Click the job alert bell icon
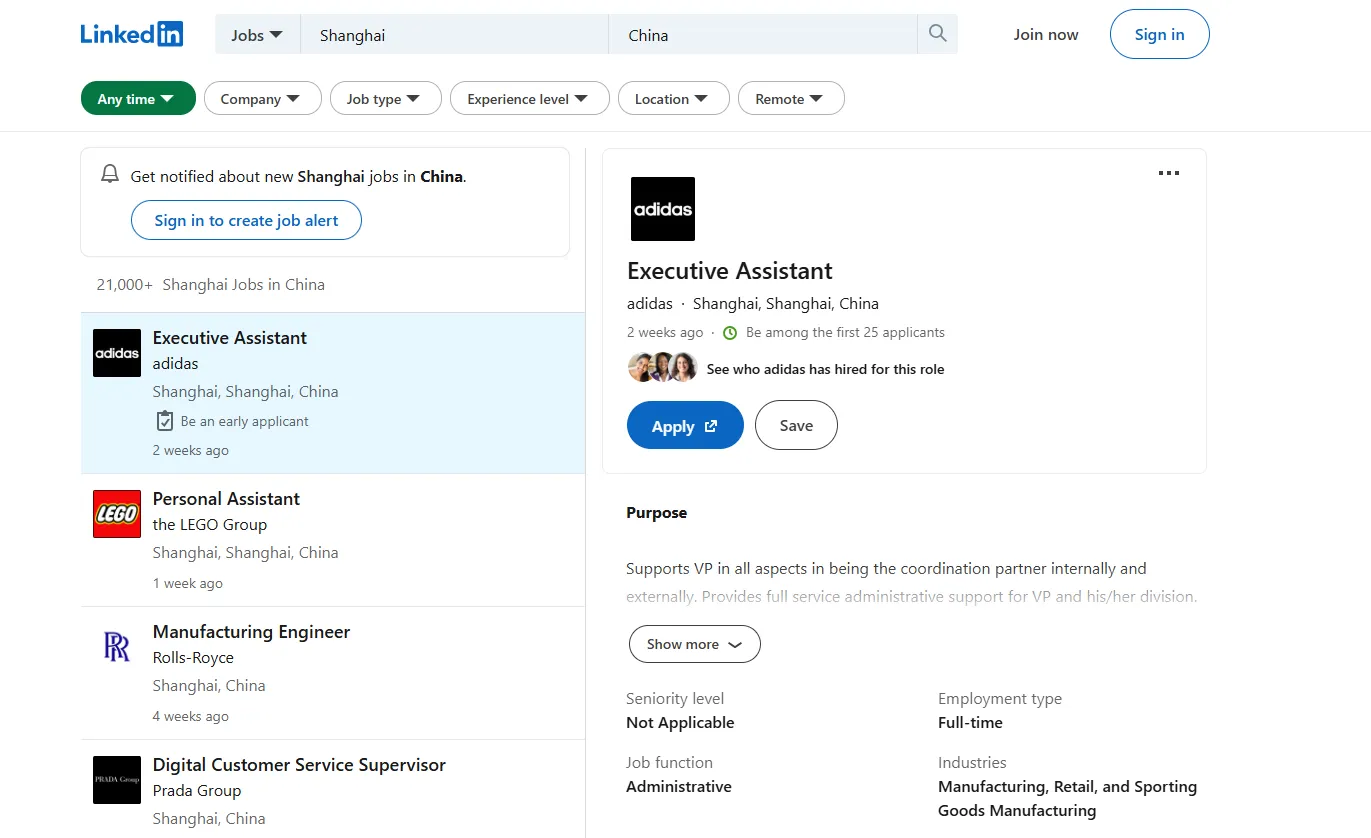The width and height of the screenshot is (1371, 838). tap(110, 175)
